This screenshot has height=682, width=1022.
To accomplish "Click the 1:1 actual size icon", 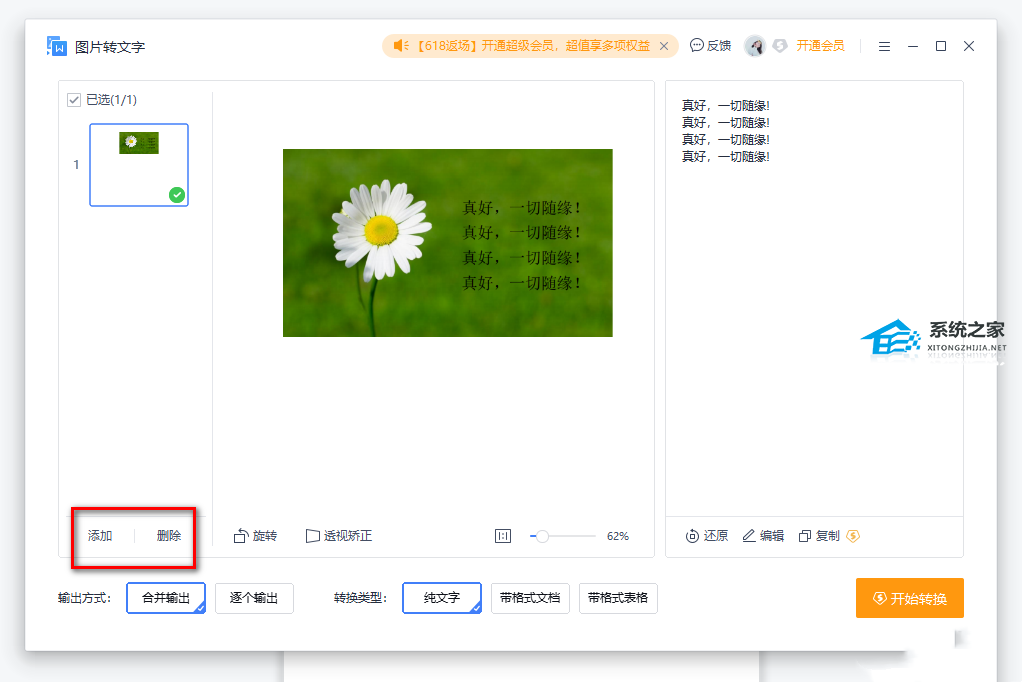I will [x=503, y=536].
